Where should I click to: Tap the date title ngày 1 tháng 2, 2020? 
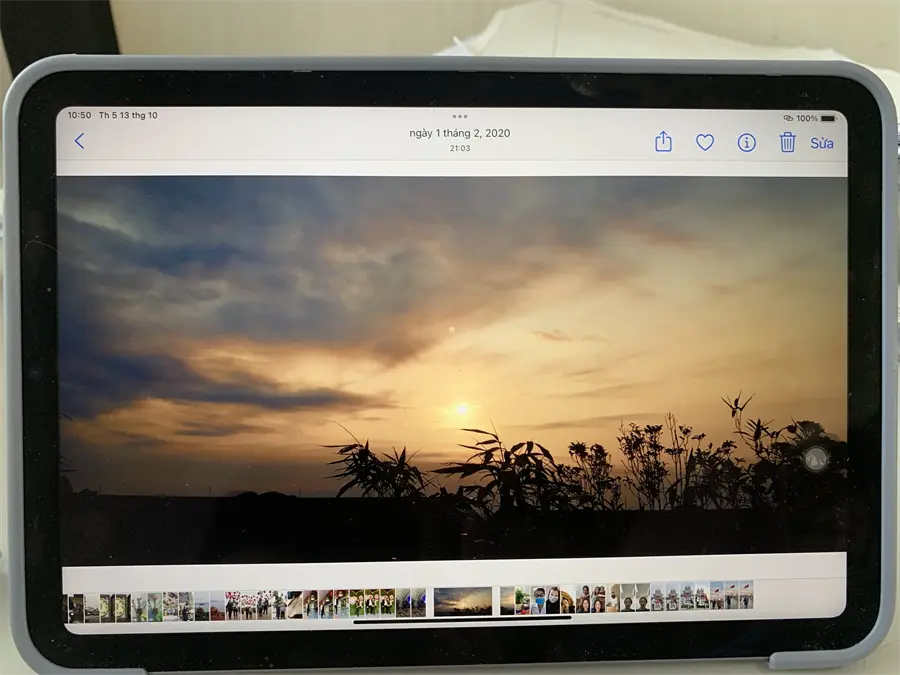(x=460, y=133)
